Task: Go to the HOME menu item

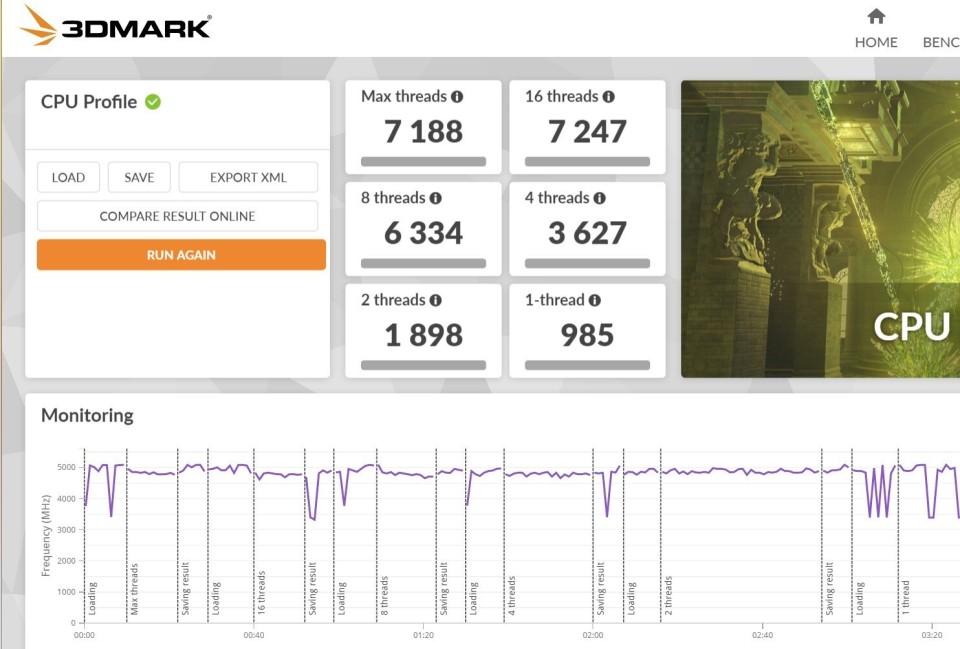Action: [876, 42]
